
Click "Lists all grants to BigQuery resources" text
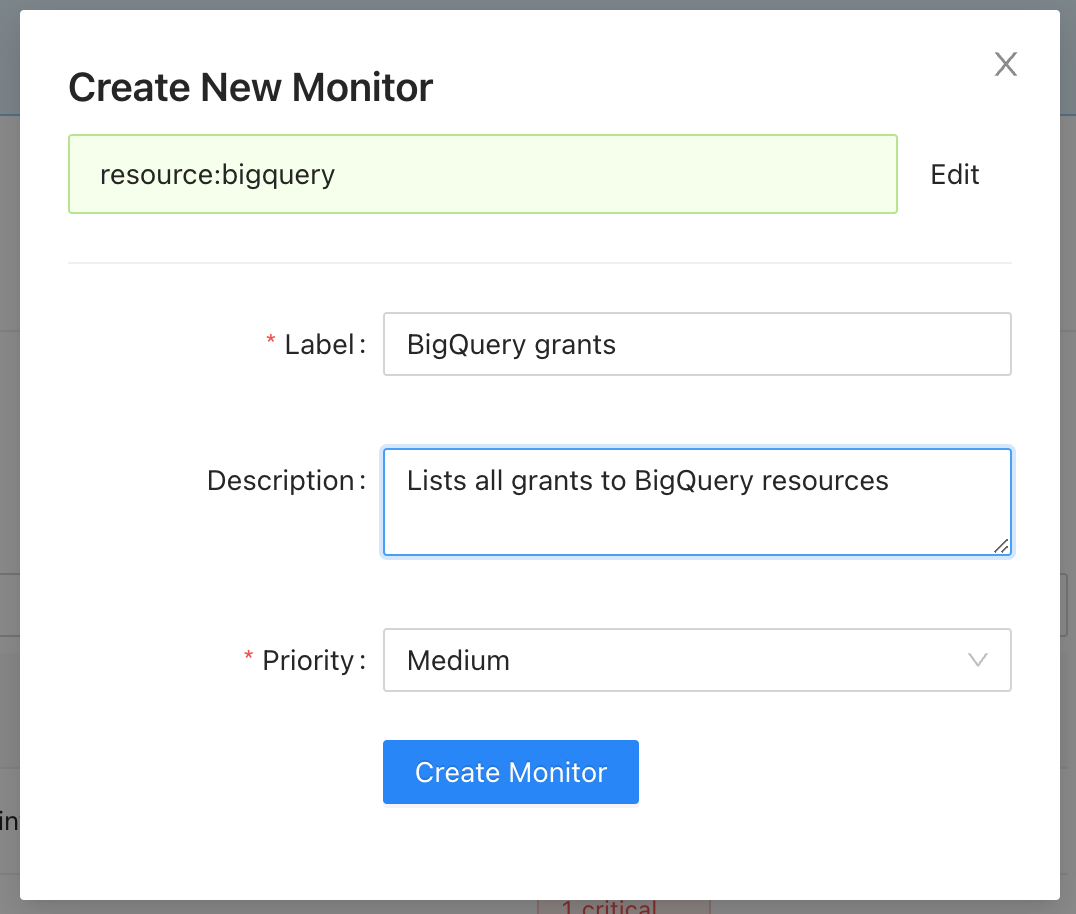pyautogui.click(x=647, y=481)
